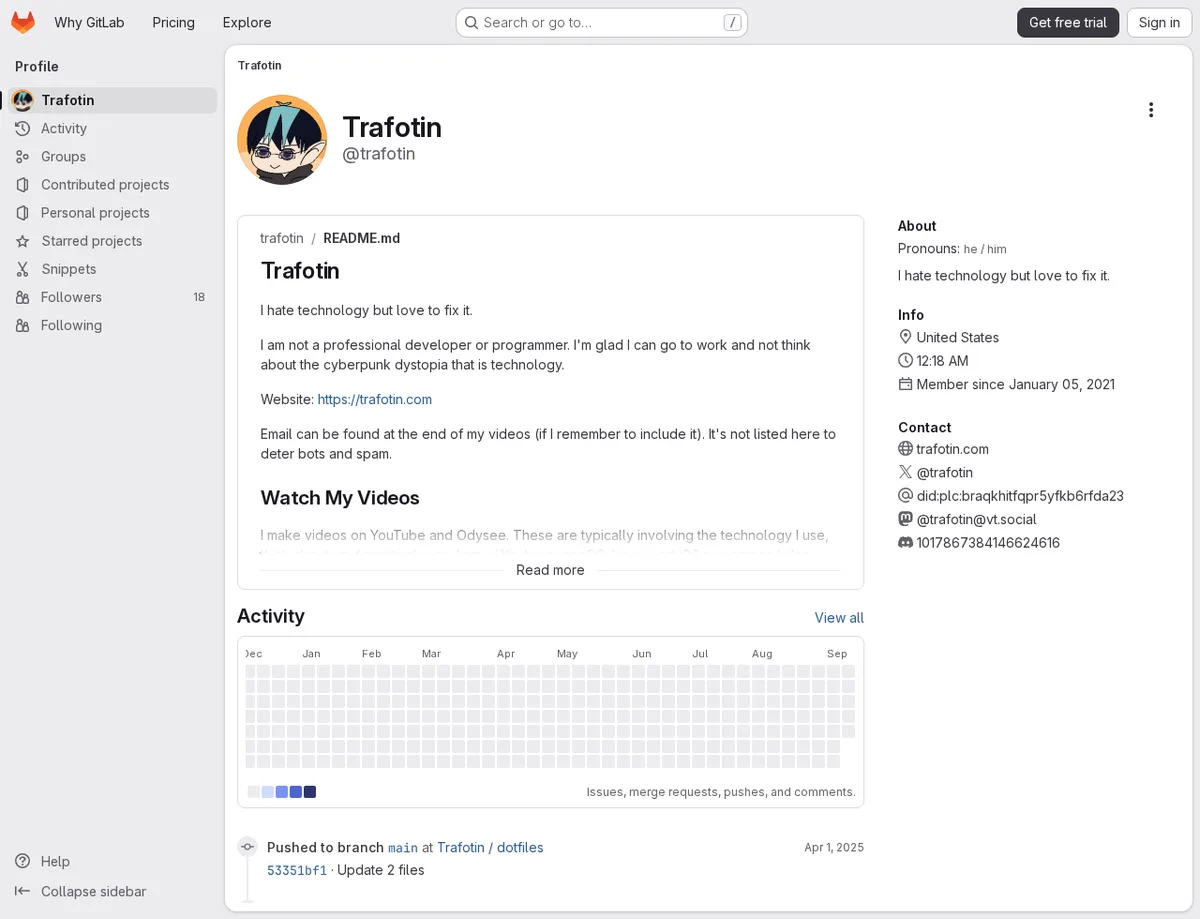Screen dimensions: 1200x919
Task: Click the lightest legend color square
Action: pyautogui.click(x=254, y=792)
